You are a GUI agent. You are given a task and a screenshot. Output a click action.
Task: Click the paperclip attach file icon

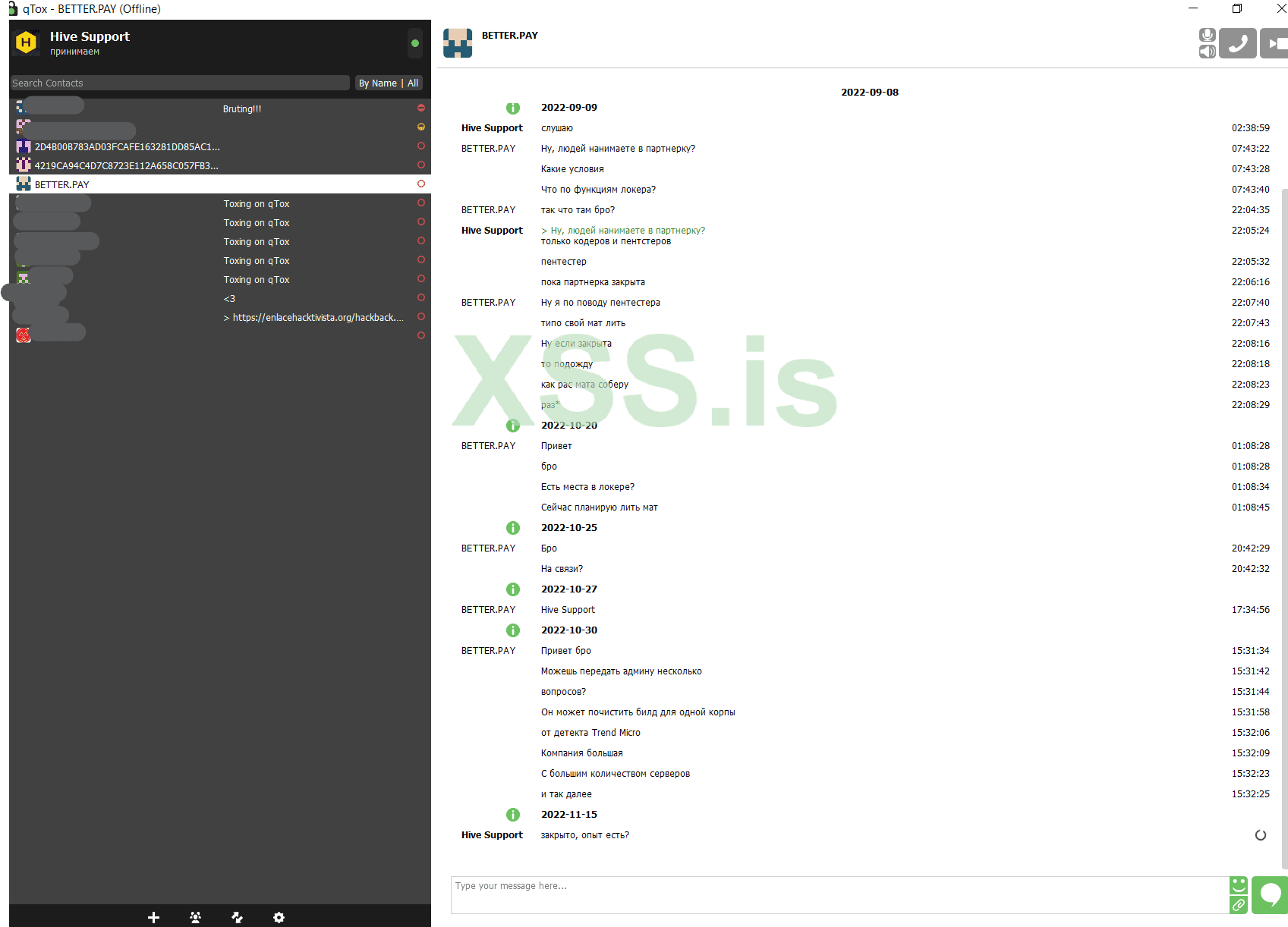point(1239,904)
